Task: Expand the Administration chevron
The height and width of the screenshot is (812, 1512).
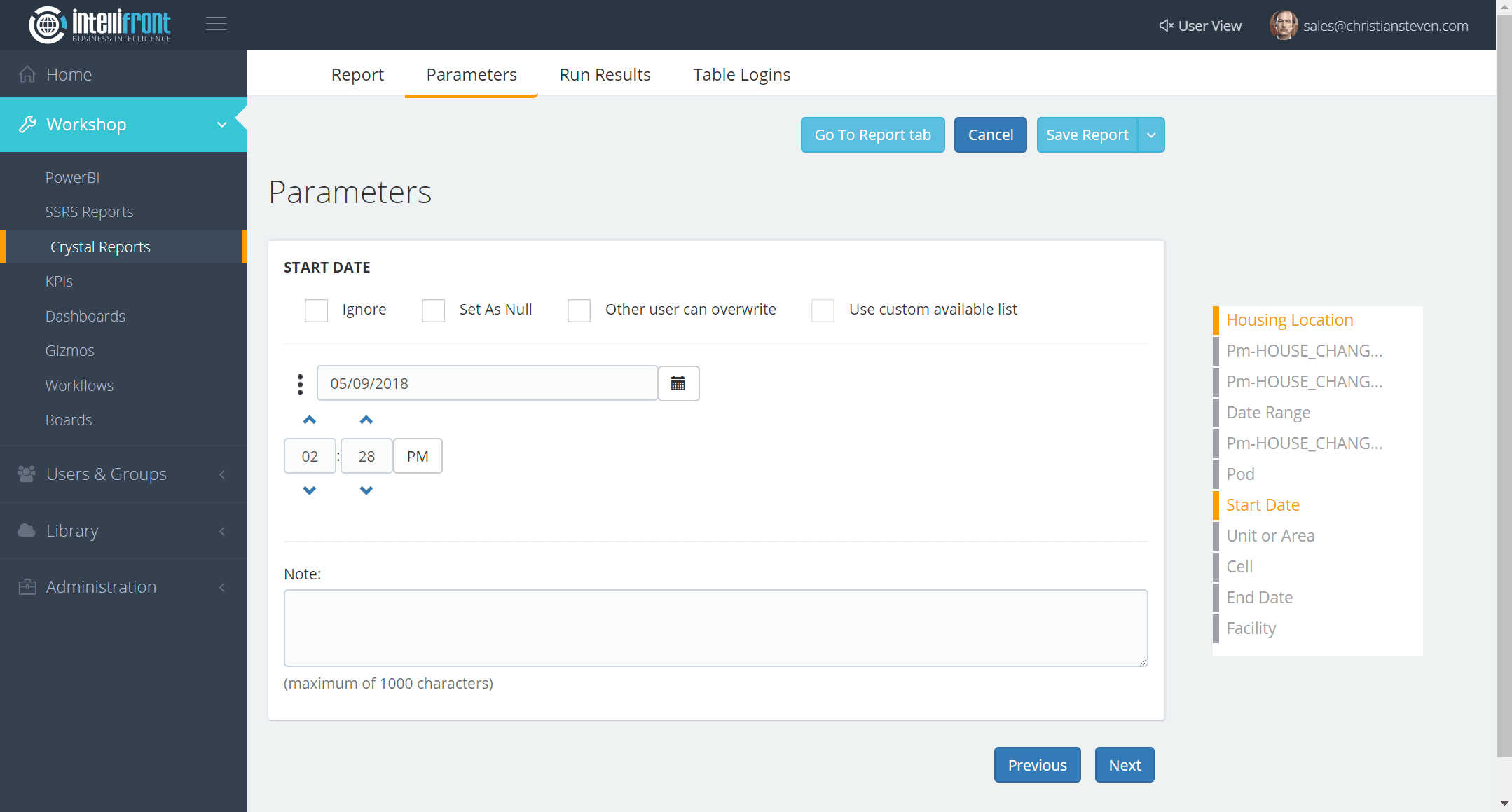Action: [x=222, y=587]
